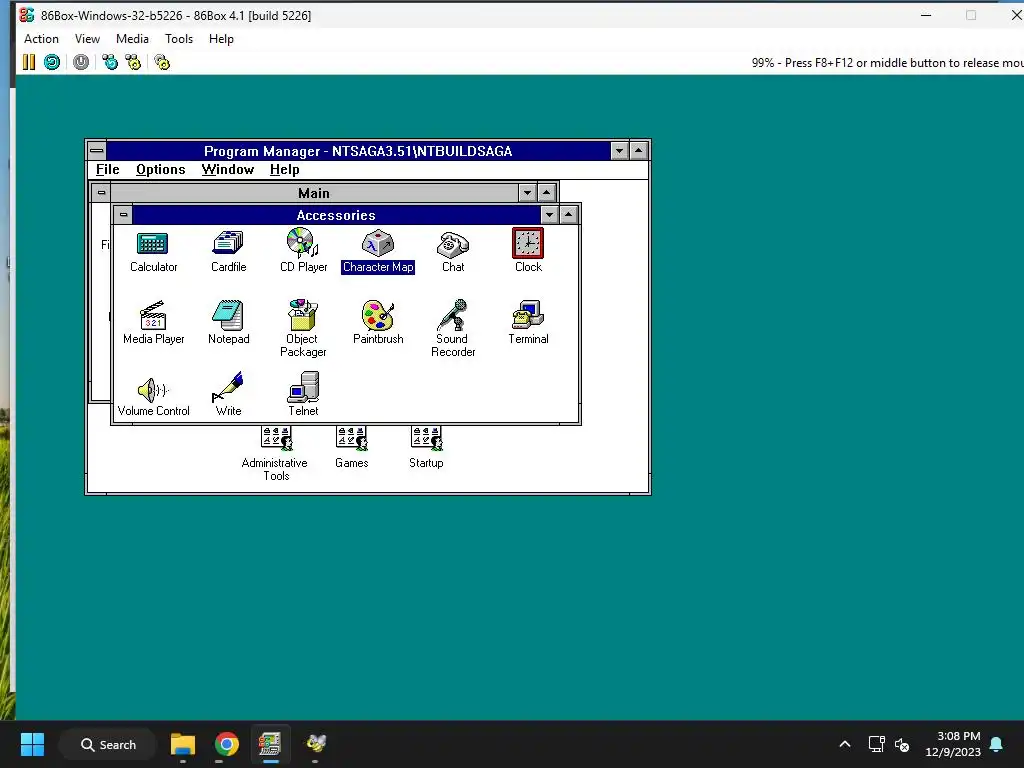
Task: Click the muted volume tray icon
Action: pyautogui.click(x=902, y=744)
